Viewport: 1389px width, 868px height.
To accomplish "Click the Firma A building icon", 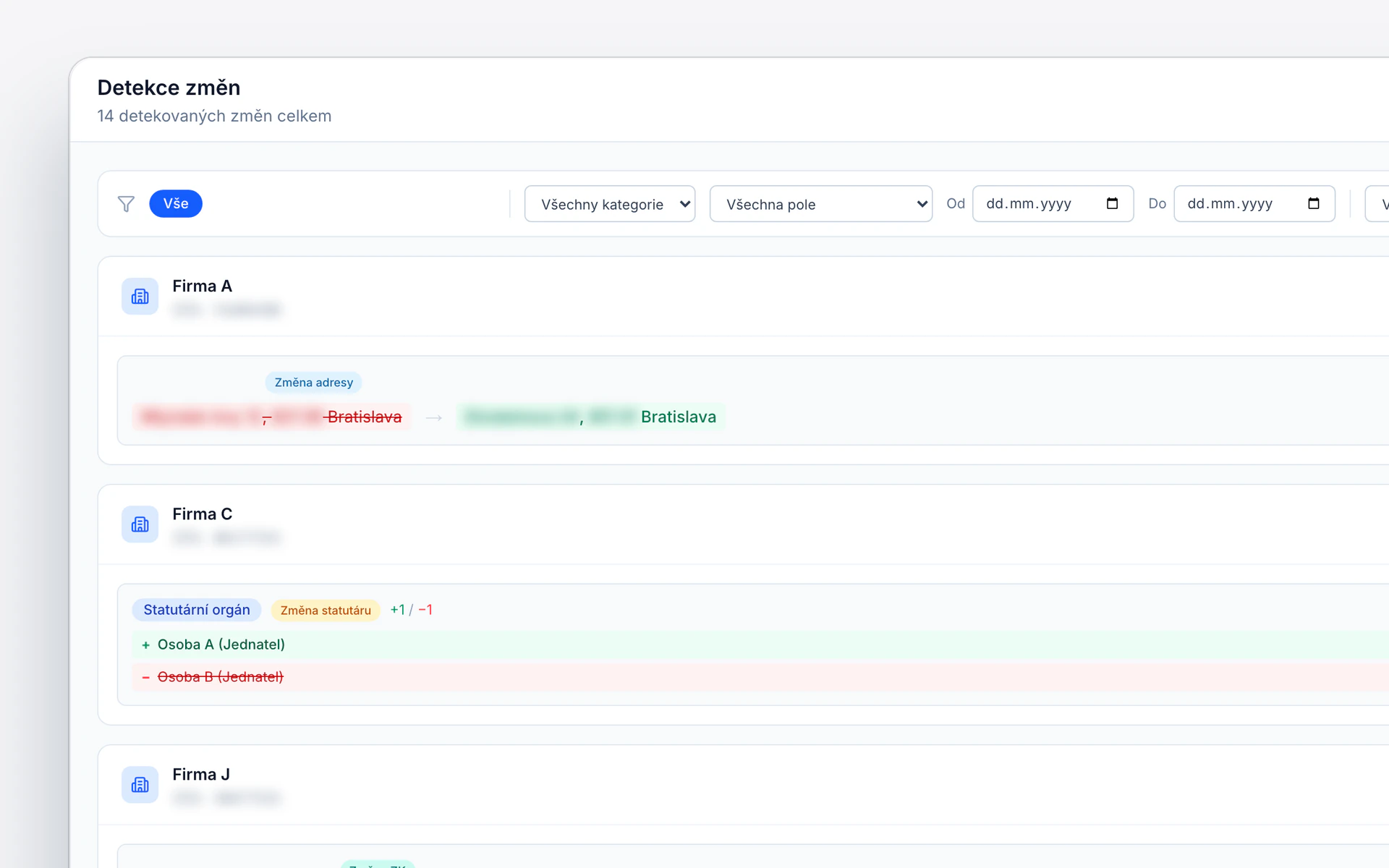I will [x=140, y=297].
